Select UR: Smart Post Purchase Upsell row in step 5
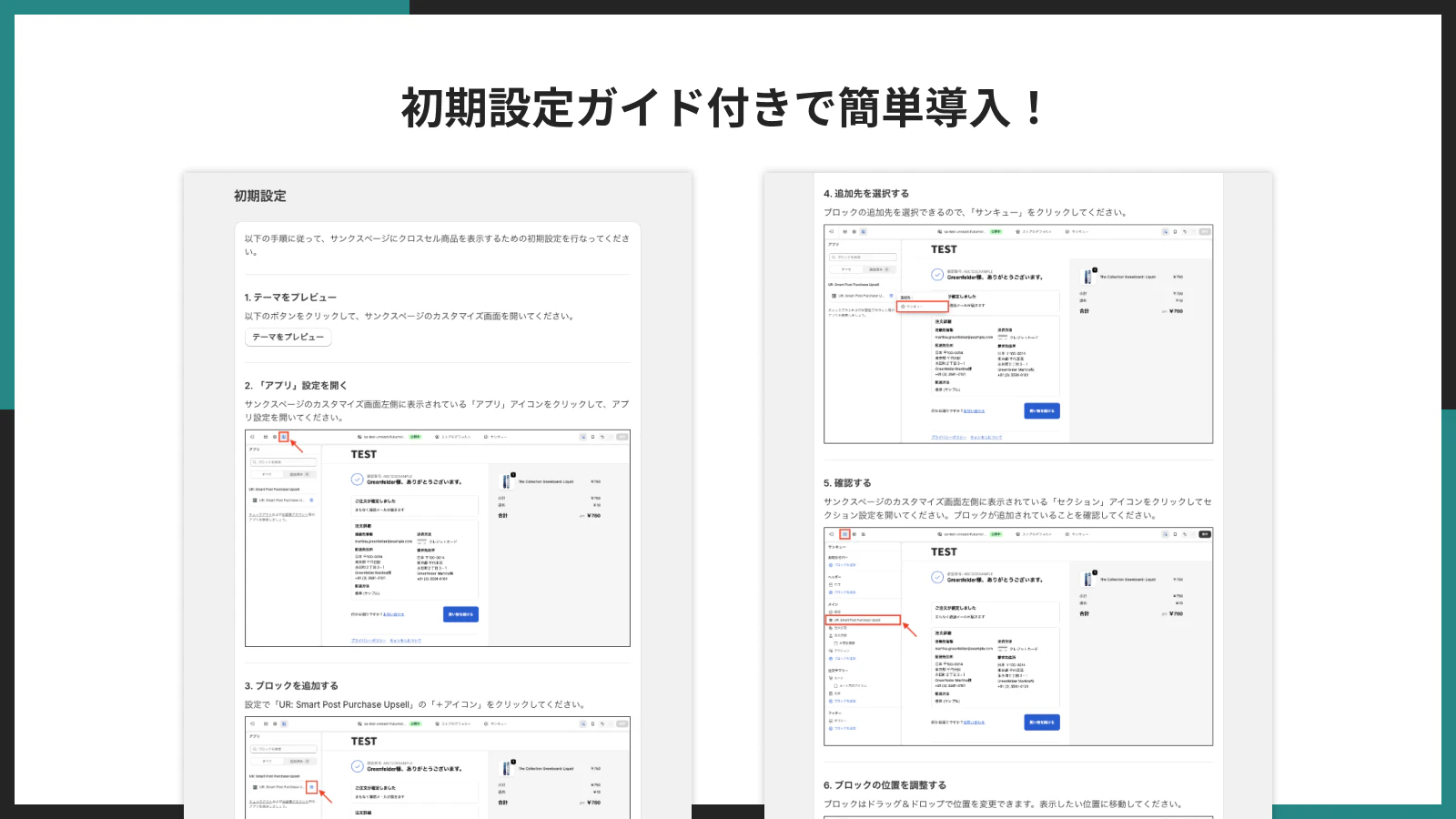The width and height of the screenshot is (1456, 819). click(x=864, y=620)
